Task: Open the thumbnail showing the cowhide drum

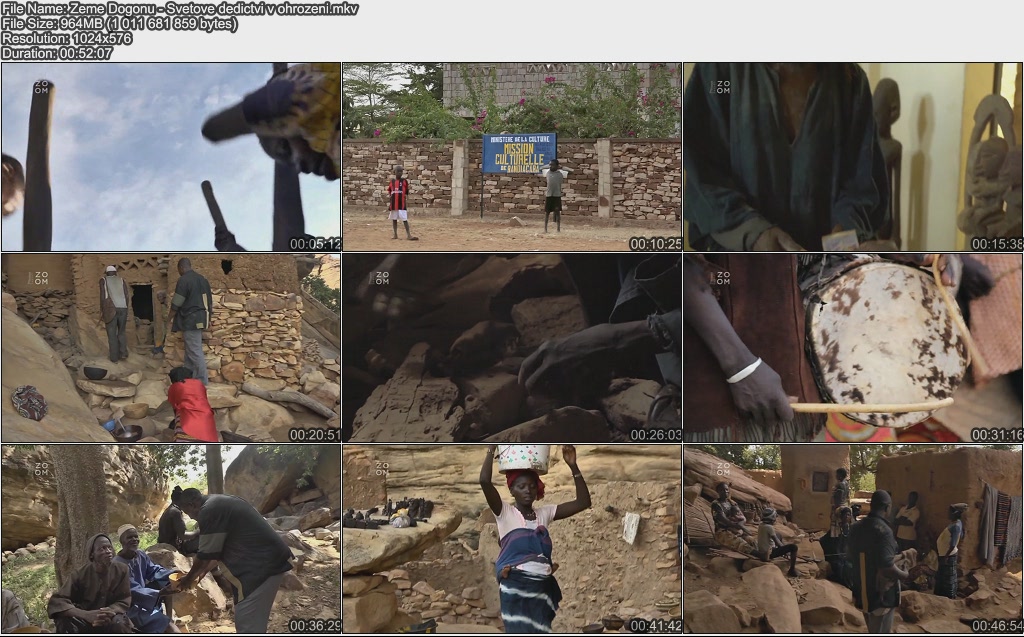Action: click(x=852, y=348)
